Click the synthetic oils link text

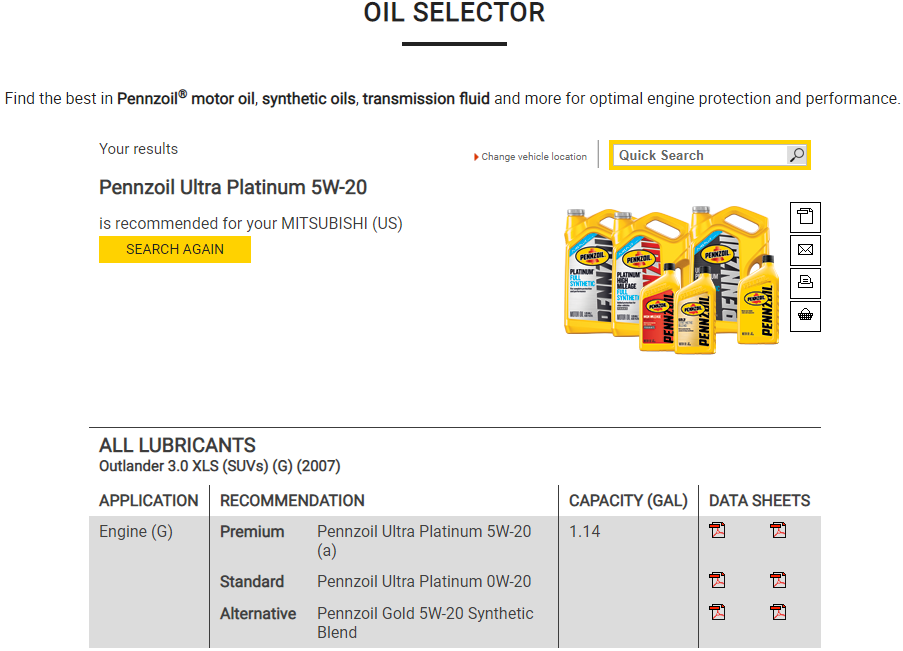[309, 99]
